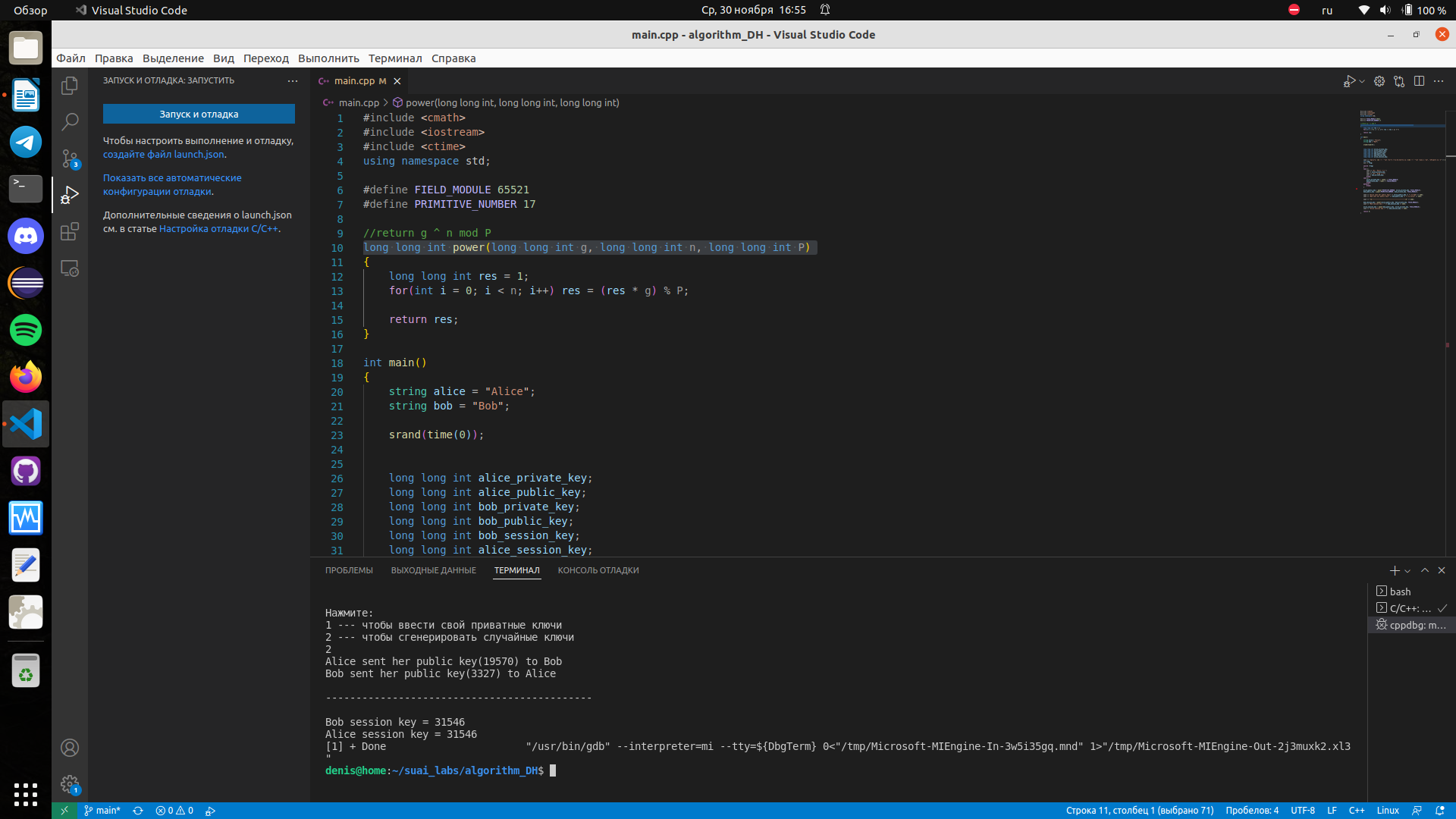This screenshot has height=819, width=1456.
Task: Open the Search view icon
Action: (70, 121)
